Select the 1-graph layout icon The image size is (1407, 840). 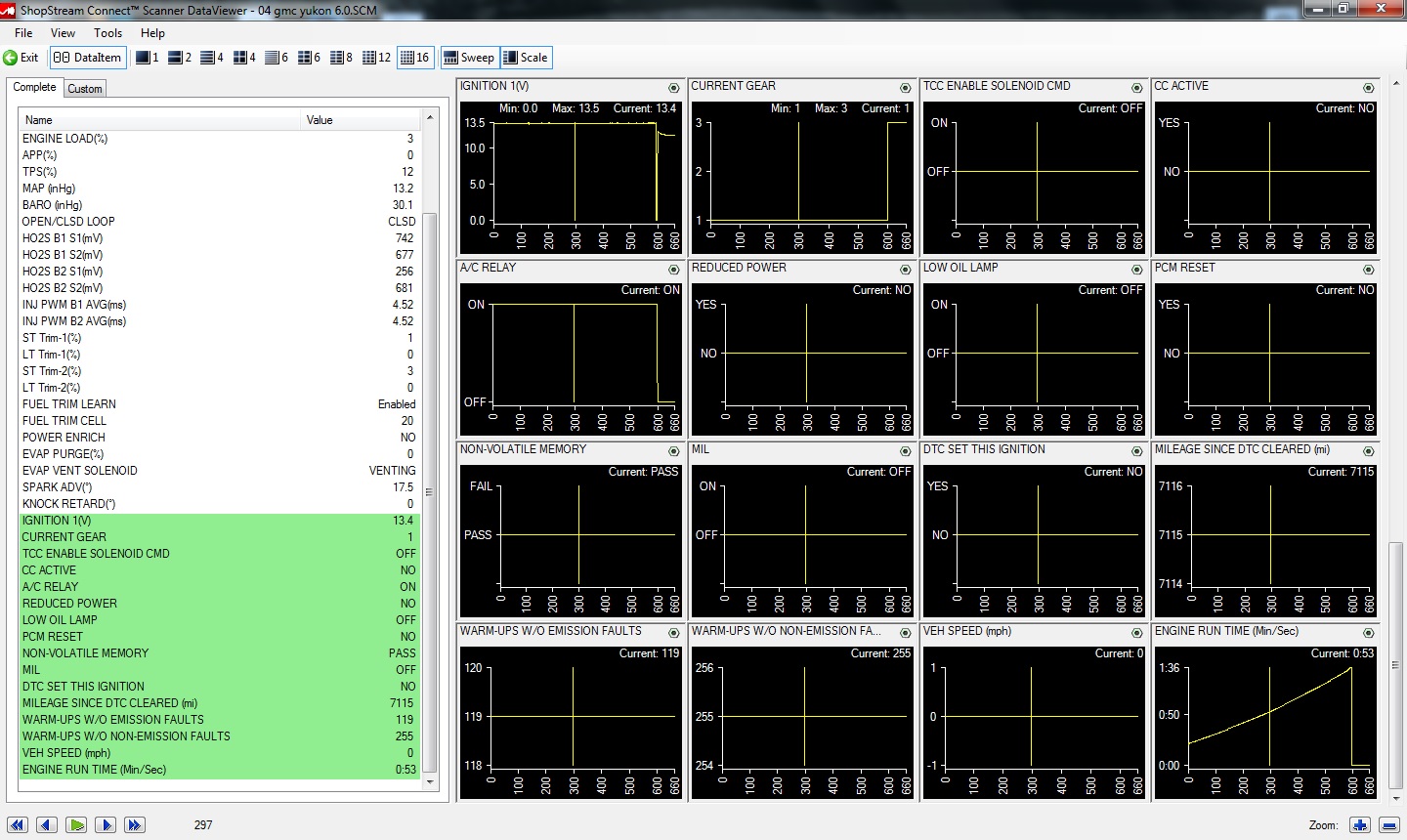tap(148, 58)
